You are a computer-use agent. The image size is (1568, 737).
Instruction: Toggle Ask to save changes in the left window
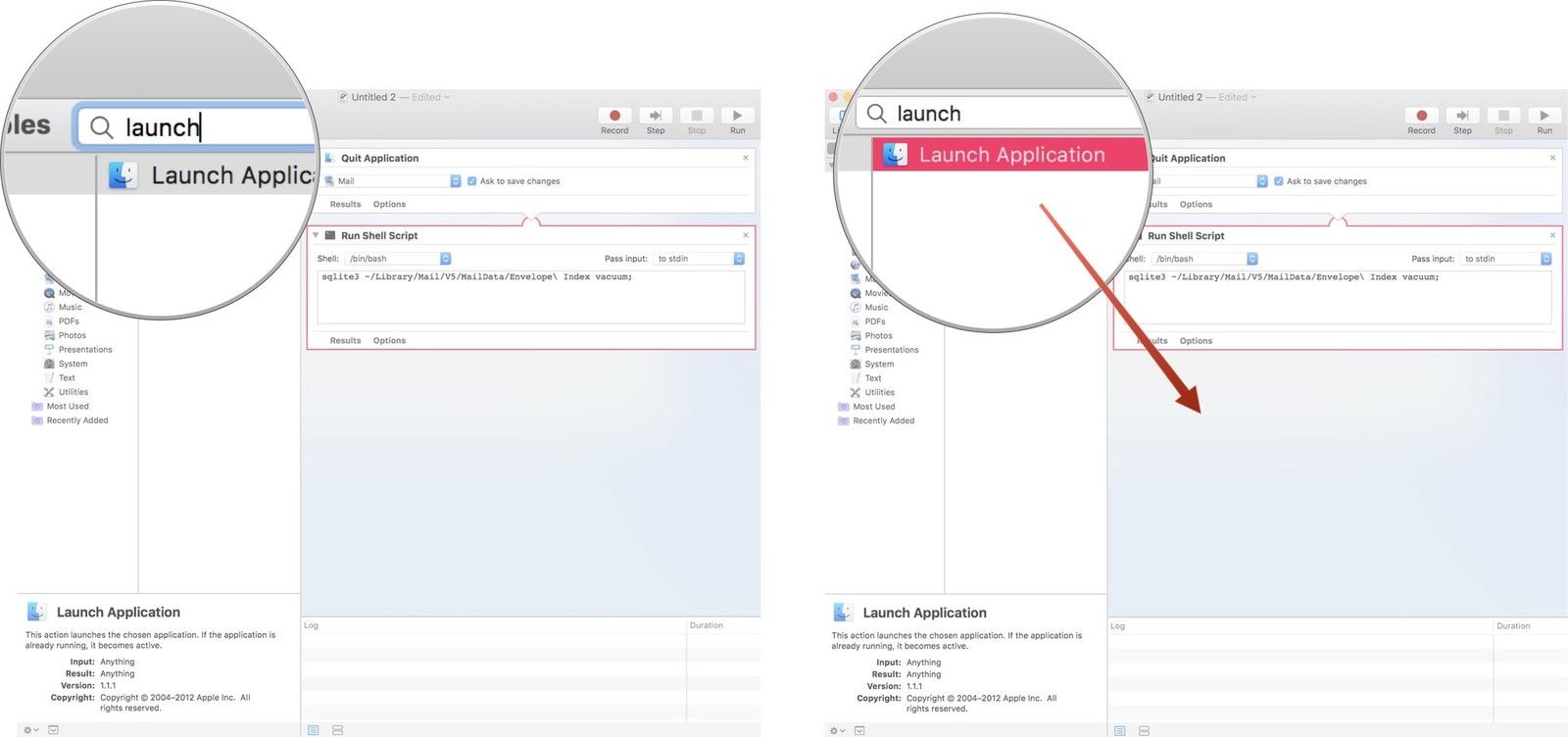click(472, 181)
